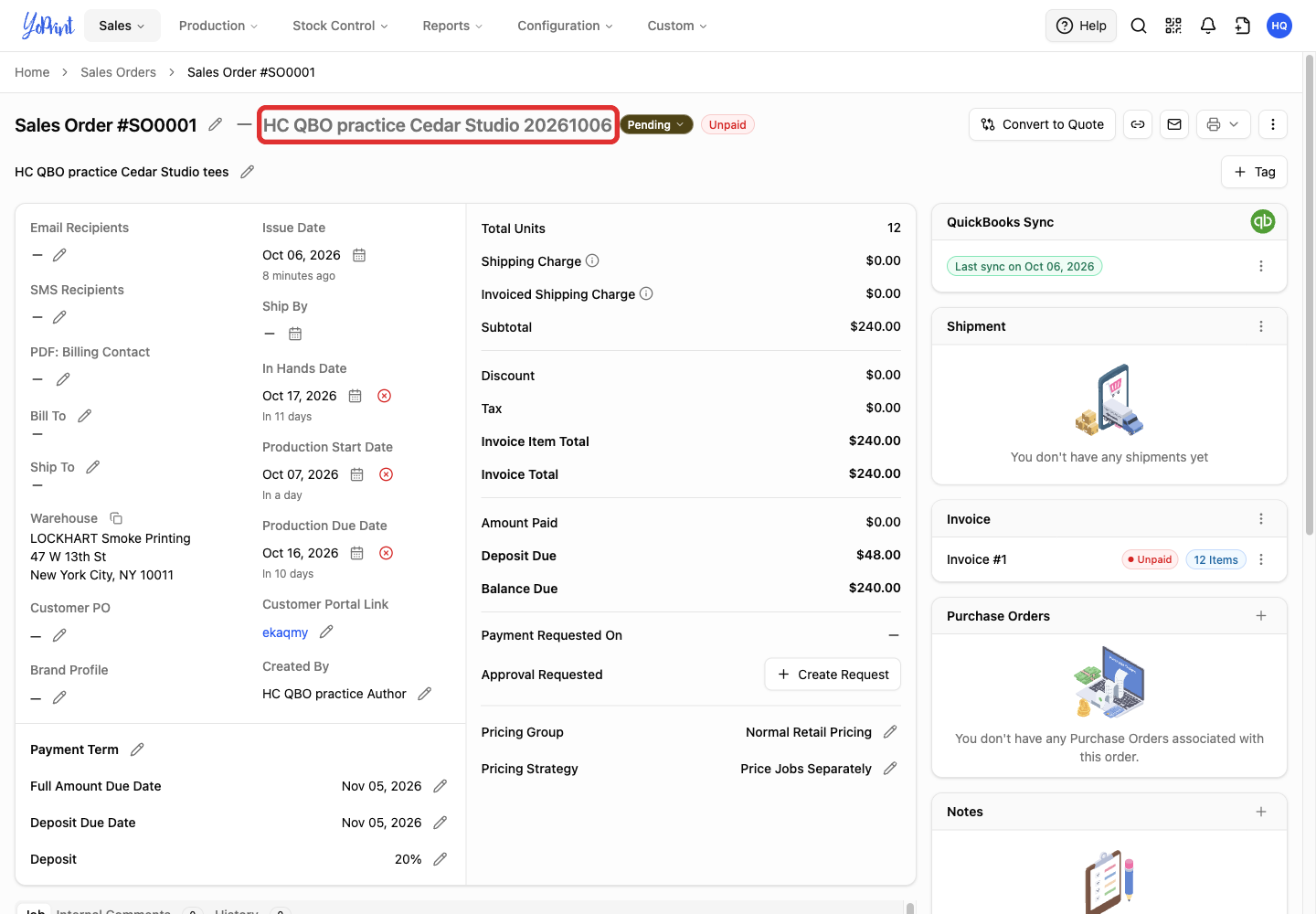
Task: Open the Pending status dropdown
Action: pyautogui.click(x=656, y=125)
